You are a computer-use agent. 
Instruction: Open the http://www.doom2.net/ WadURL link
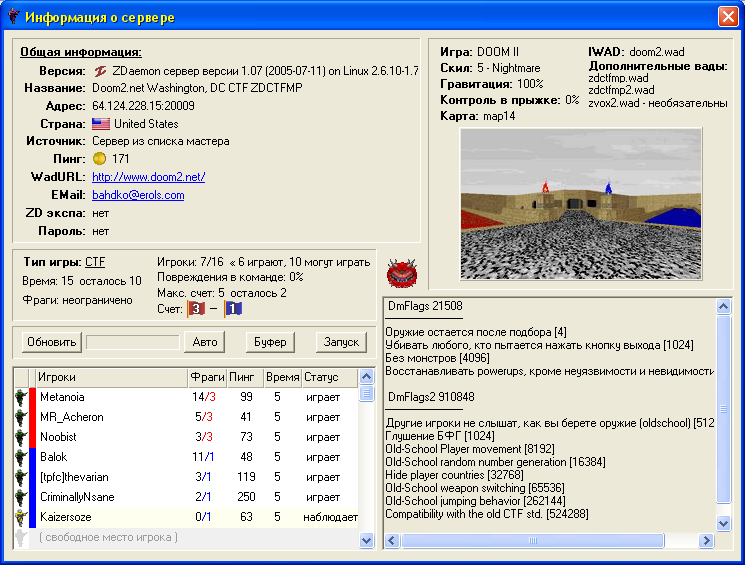[x=148, y=177]
